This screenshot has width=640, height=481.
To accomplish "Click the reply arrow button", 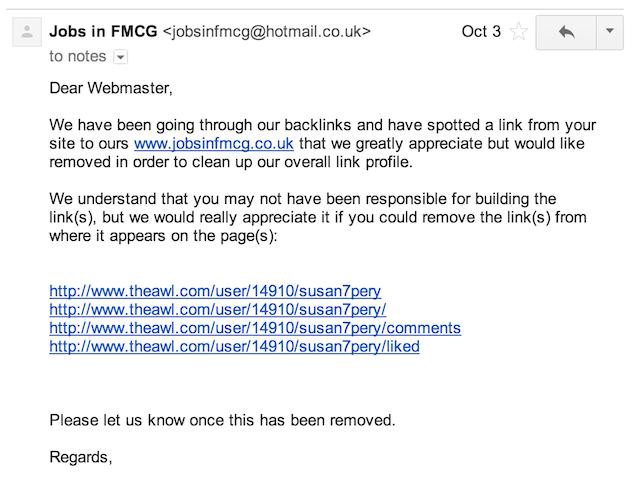I will 566,32.
